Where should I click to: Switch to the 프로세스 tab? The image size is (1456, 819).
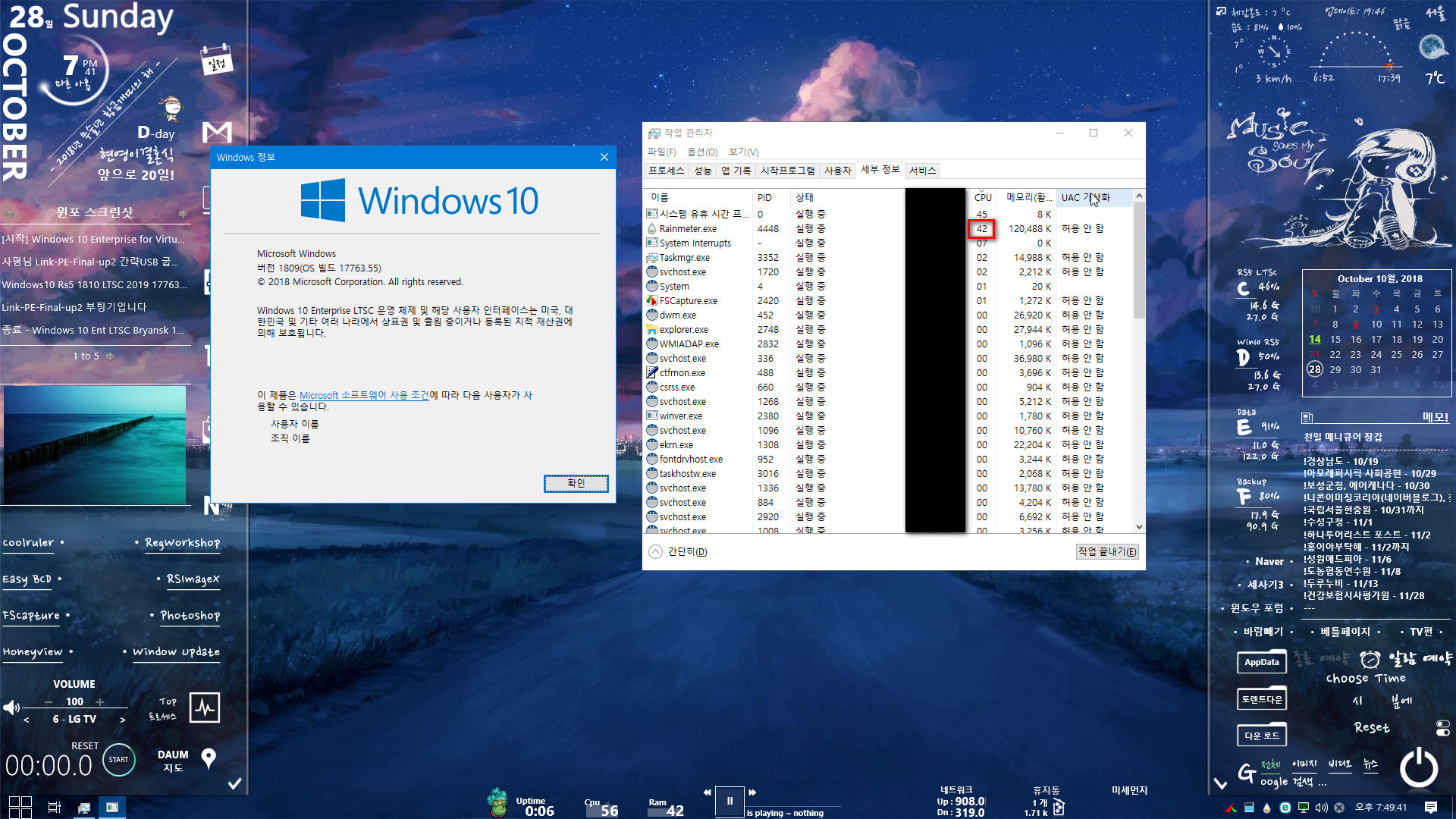[x=666, y=171]
